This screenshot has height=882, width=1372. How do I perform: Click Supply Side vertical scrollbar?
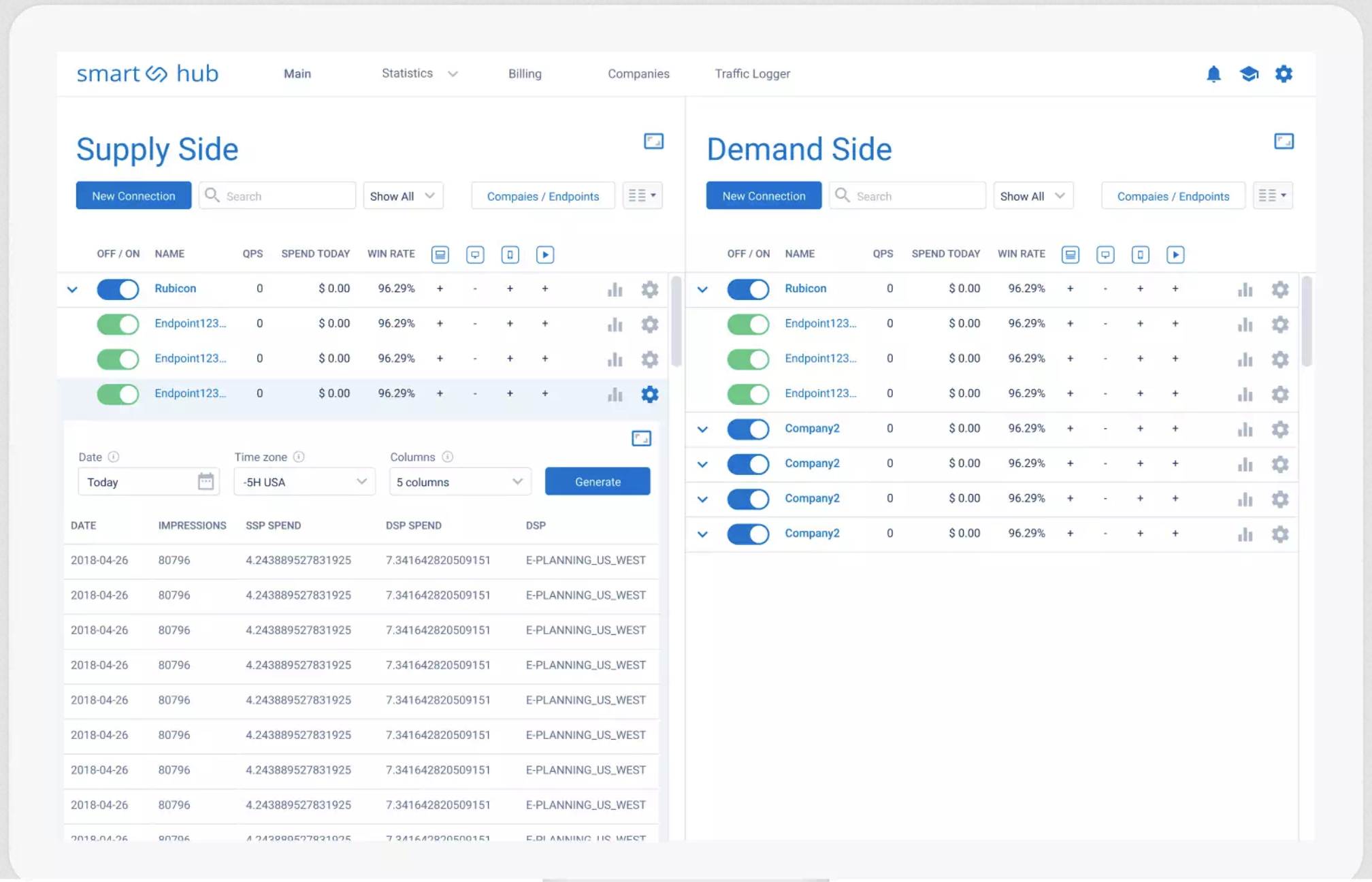(676, 321)
